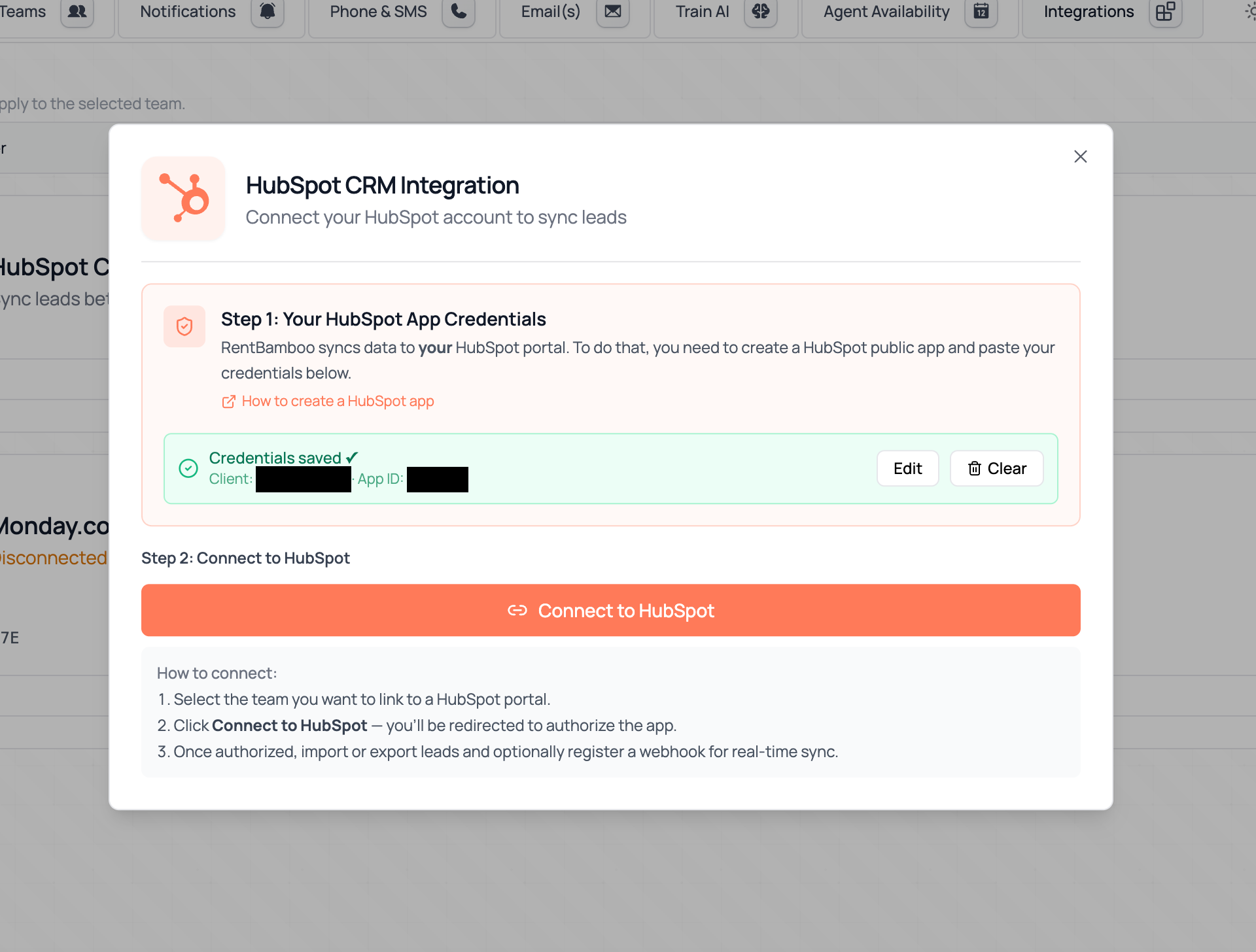Click the Credentials saved status text
This screenshot has width=1256, height=952.
[284, 458]
